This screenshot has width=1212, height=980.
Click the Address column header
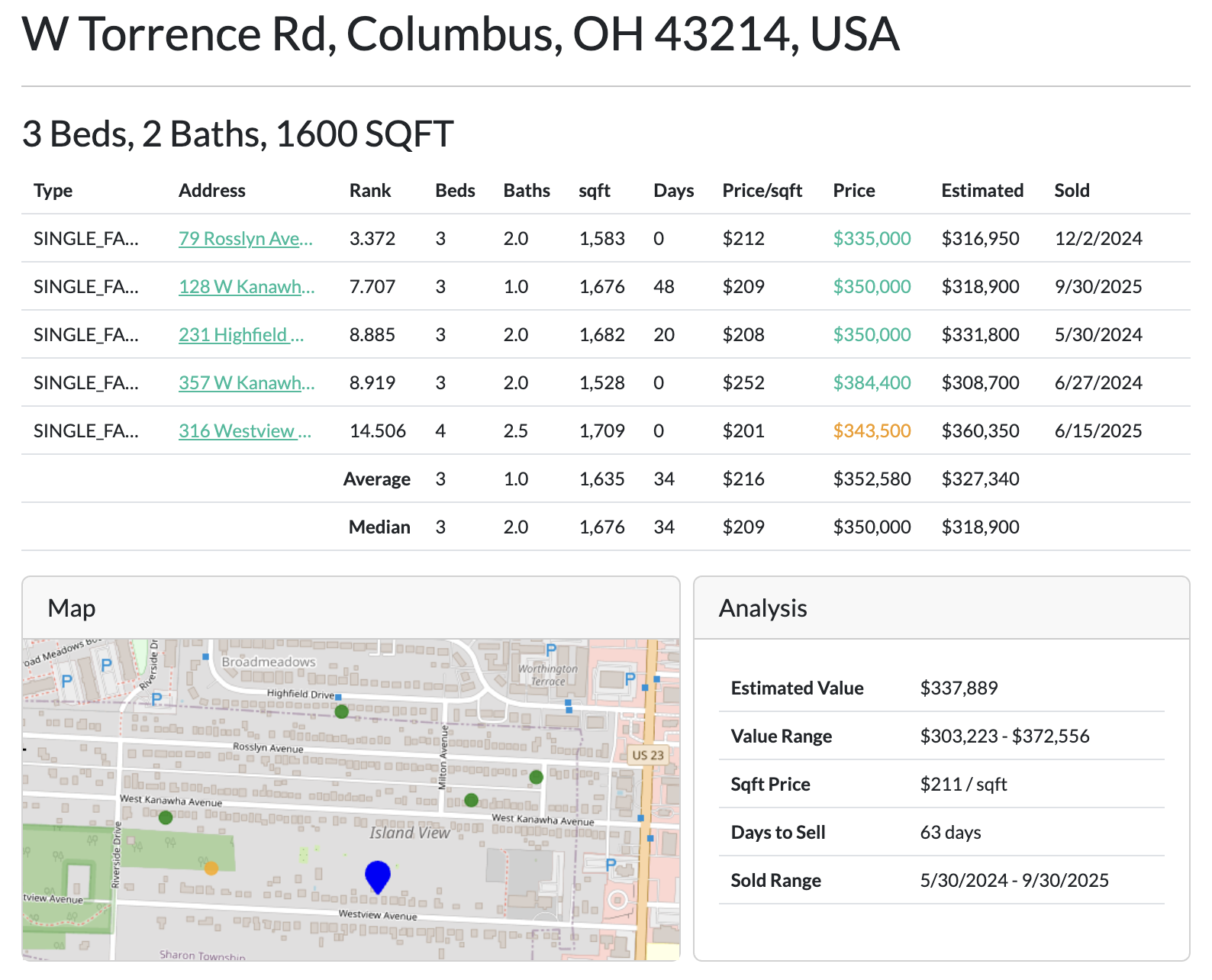(211, 190)
